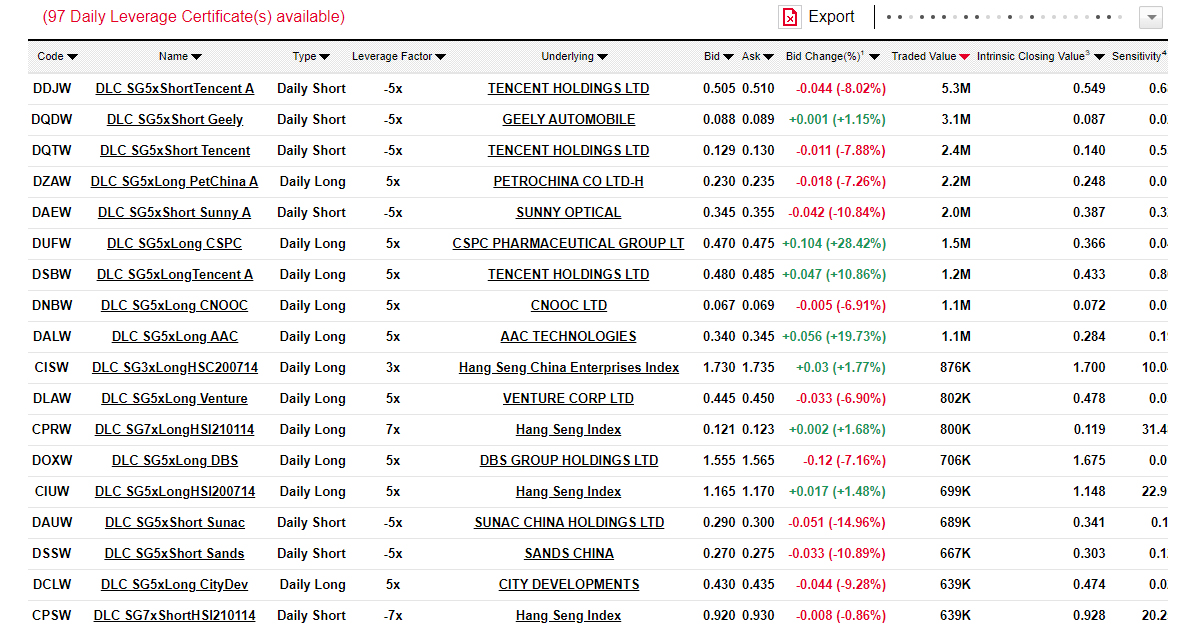Sort table by Leverage Factor column

pyautogui.click(x=399, y=57)
